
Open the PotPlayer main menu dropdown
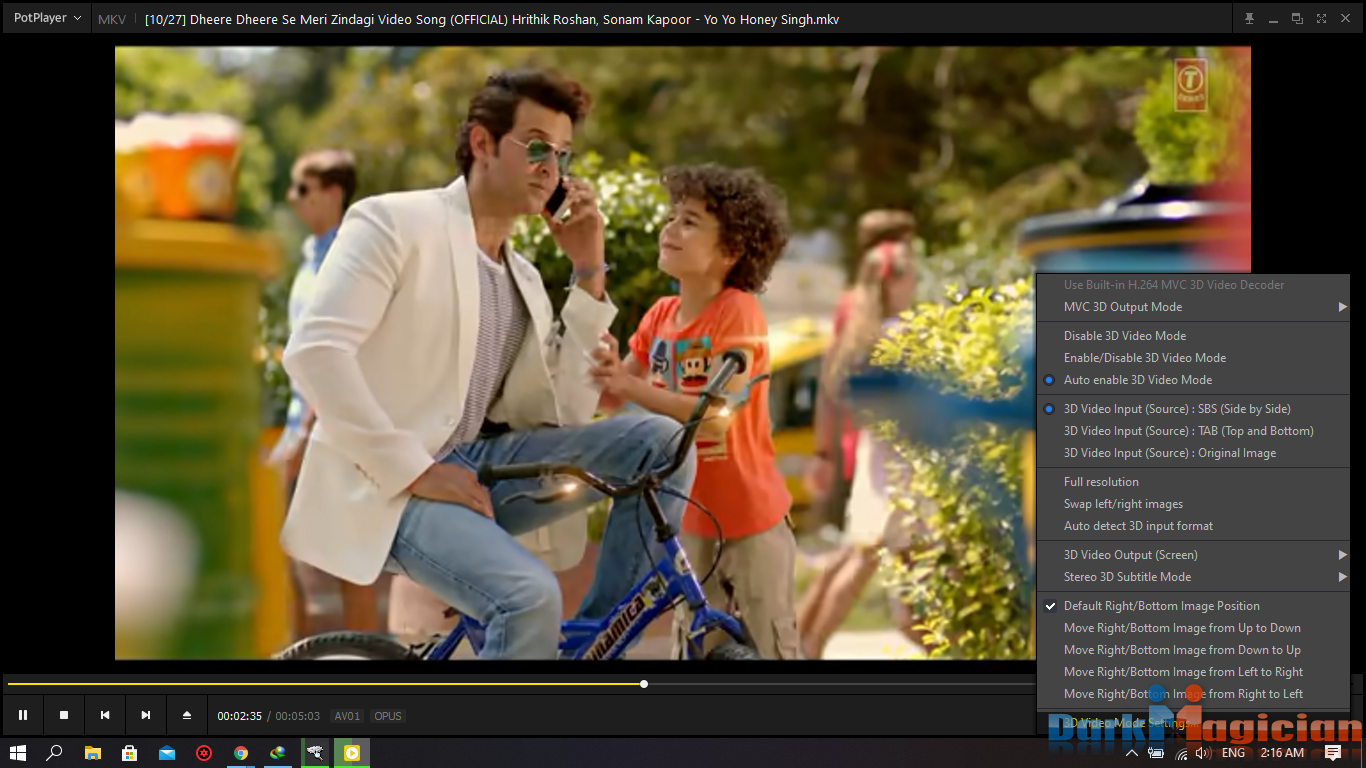(x=47, y=18)
